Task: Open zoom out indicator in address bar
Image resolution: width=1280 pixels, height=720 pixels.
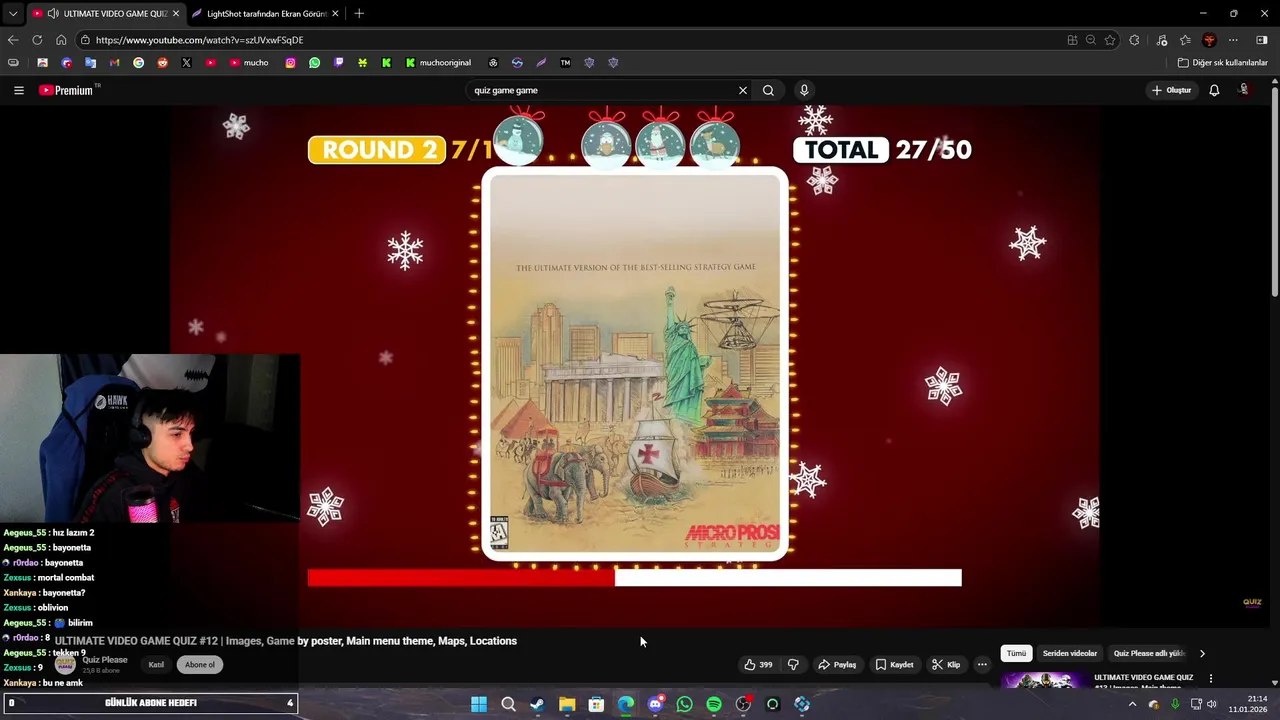Action: 1091,40
